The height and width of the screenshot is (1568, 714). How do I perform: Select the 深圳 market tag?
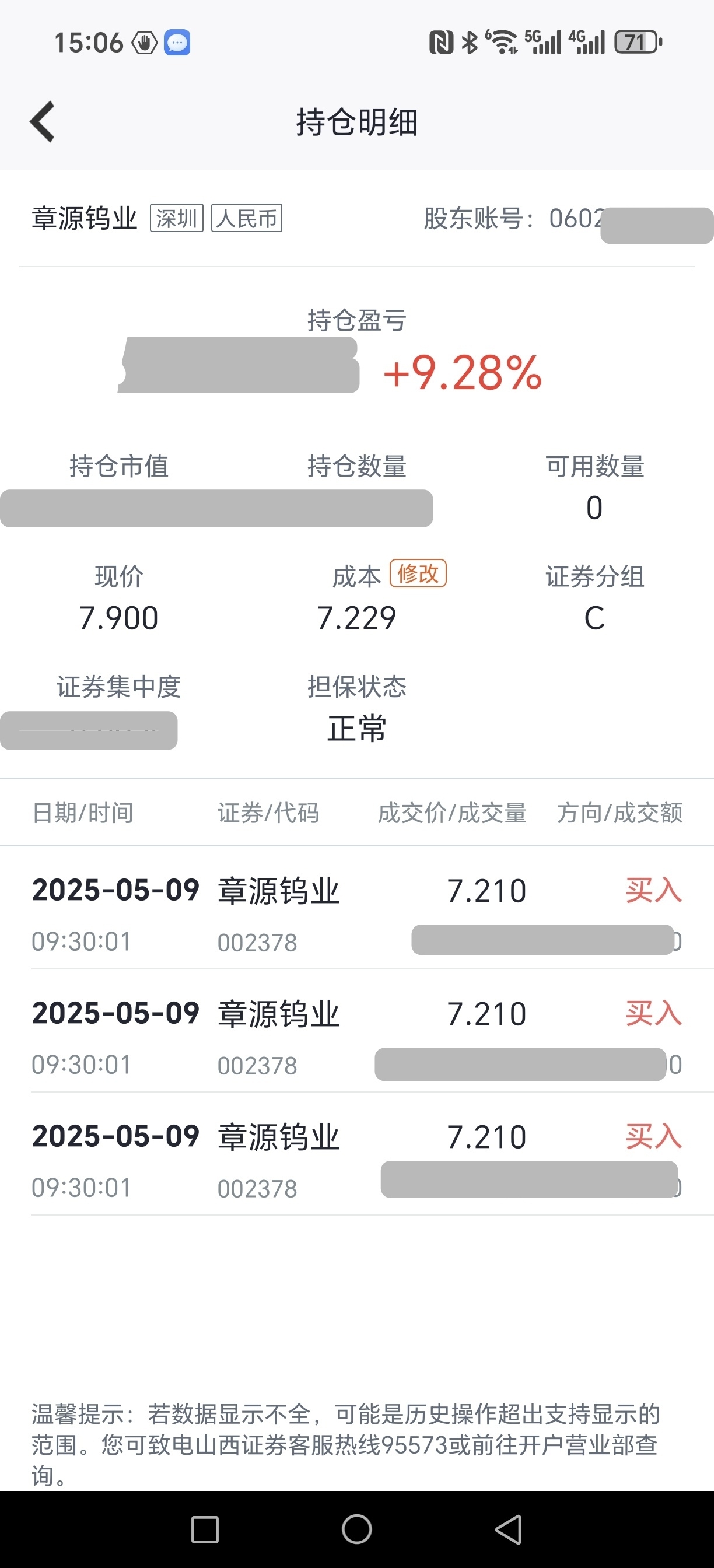point(177,218)
